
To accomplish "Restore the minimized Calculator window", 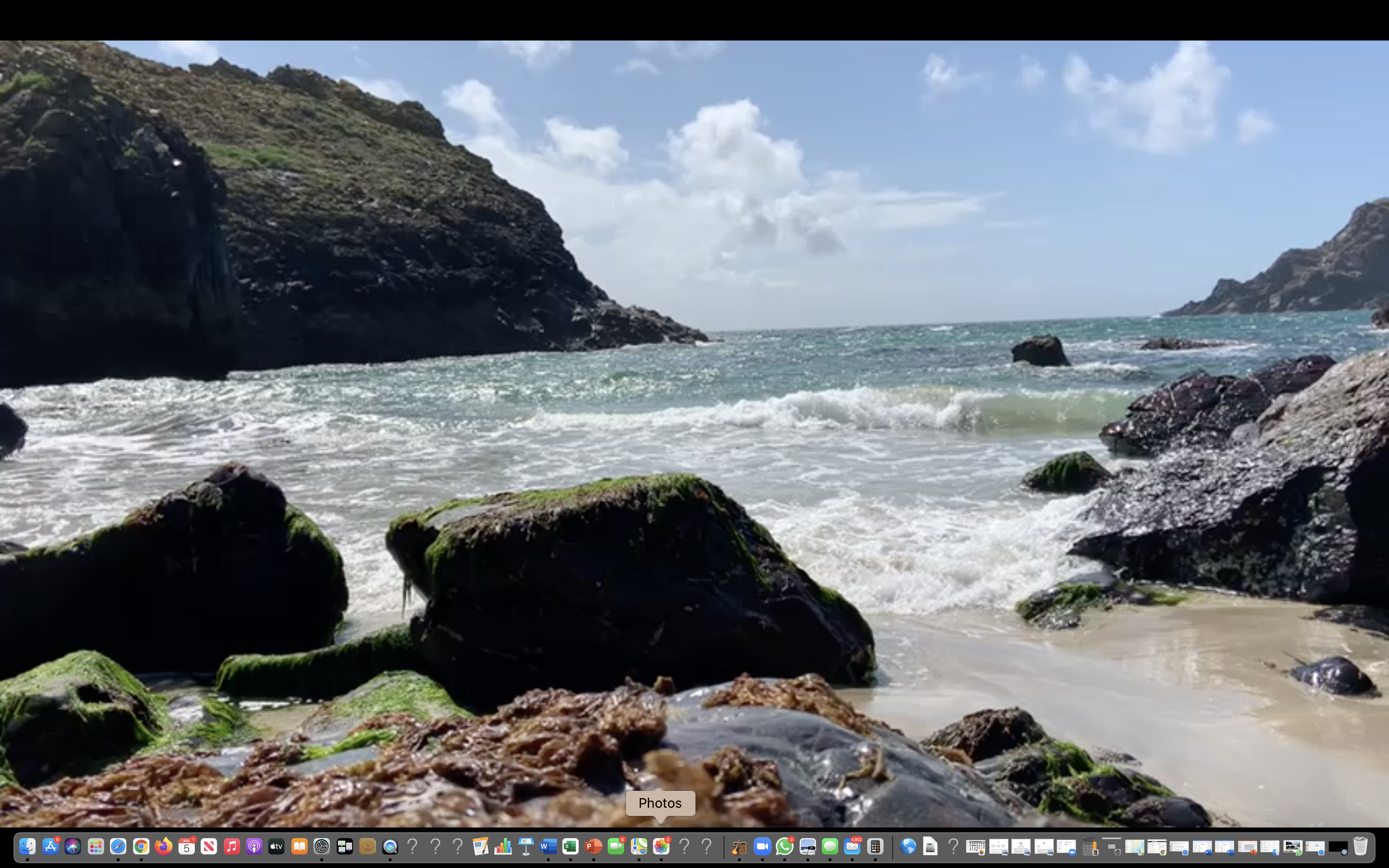I will click(1089, 847).
